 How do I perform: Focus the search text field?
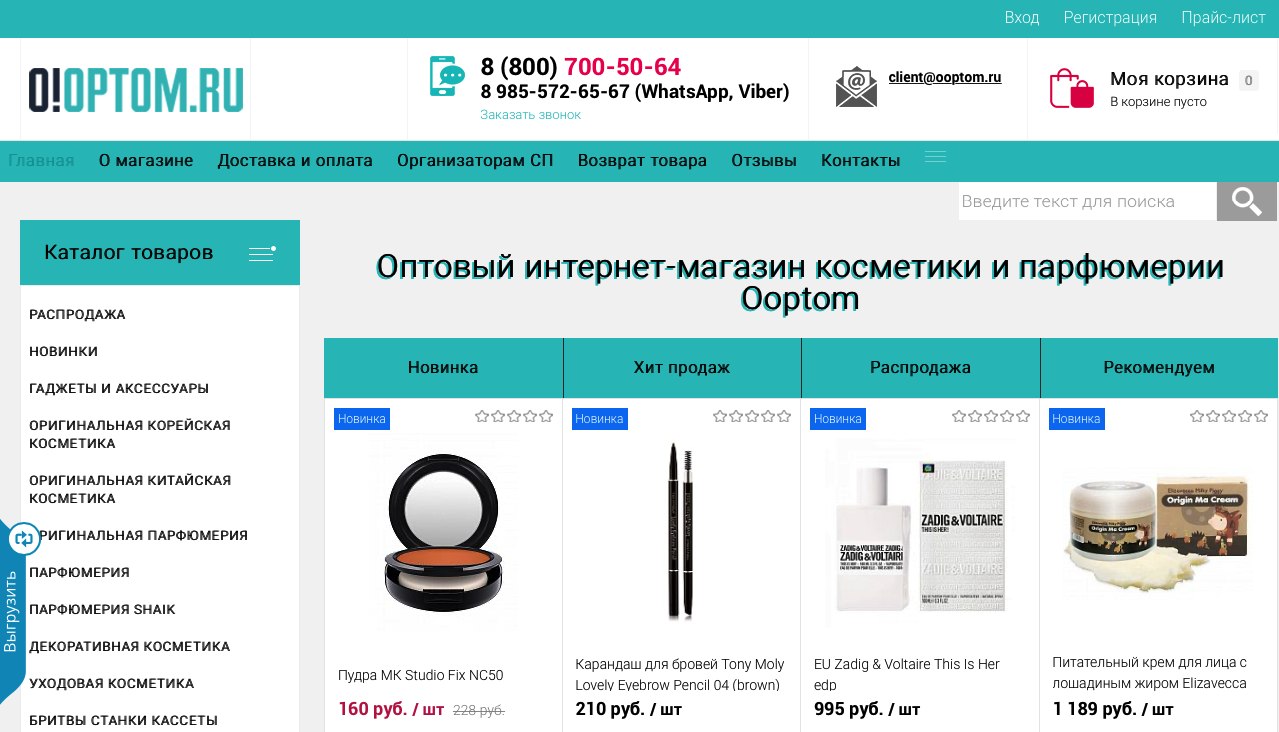1087,201
